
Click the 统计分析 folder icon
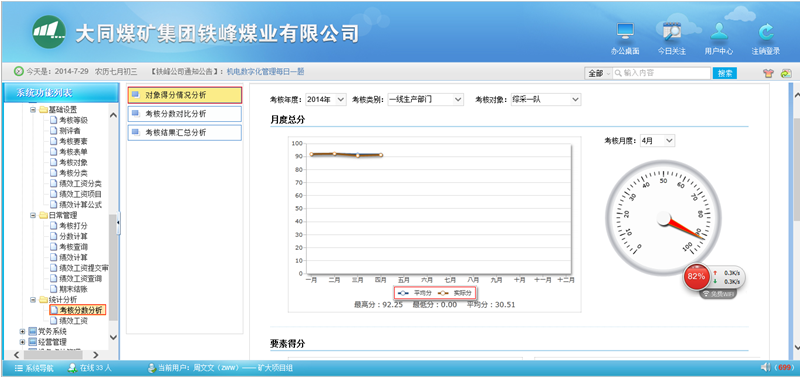[x=43, y=299]
